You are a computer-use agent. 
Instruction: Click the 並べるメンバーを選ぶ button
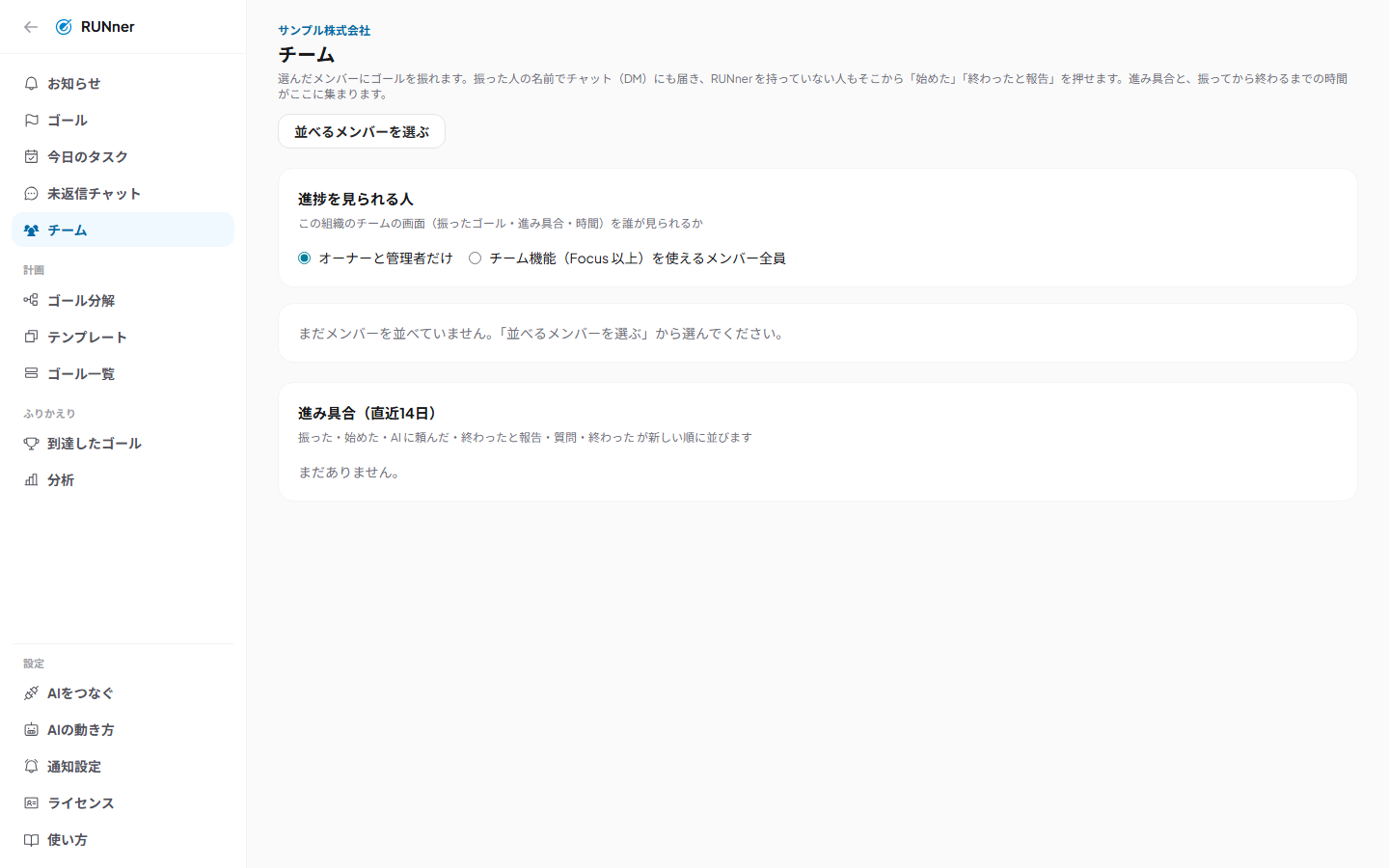point(362,131)
